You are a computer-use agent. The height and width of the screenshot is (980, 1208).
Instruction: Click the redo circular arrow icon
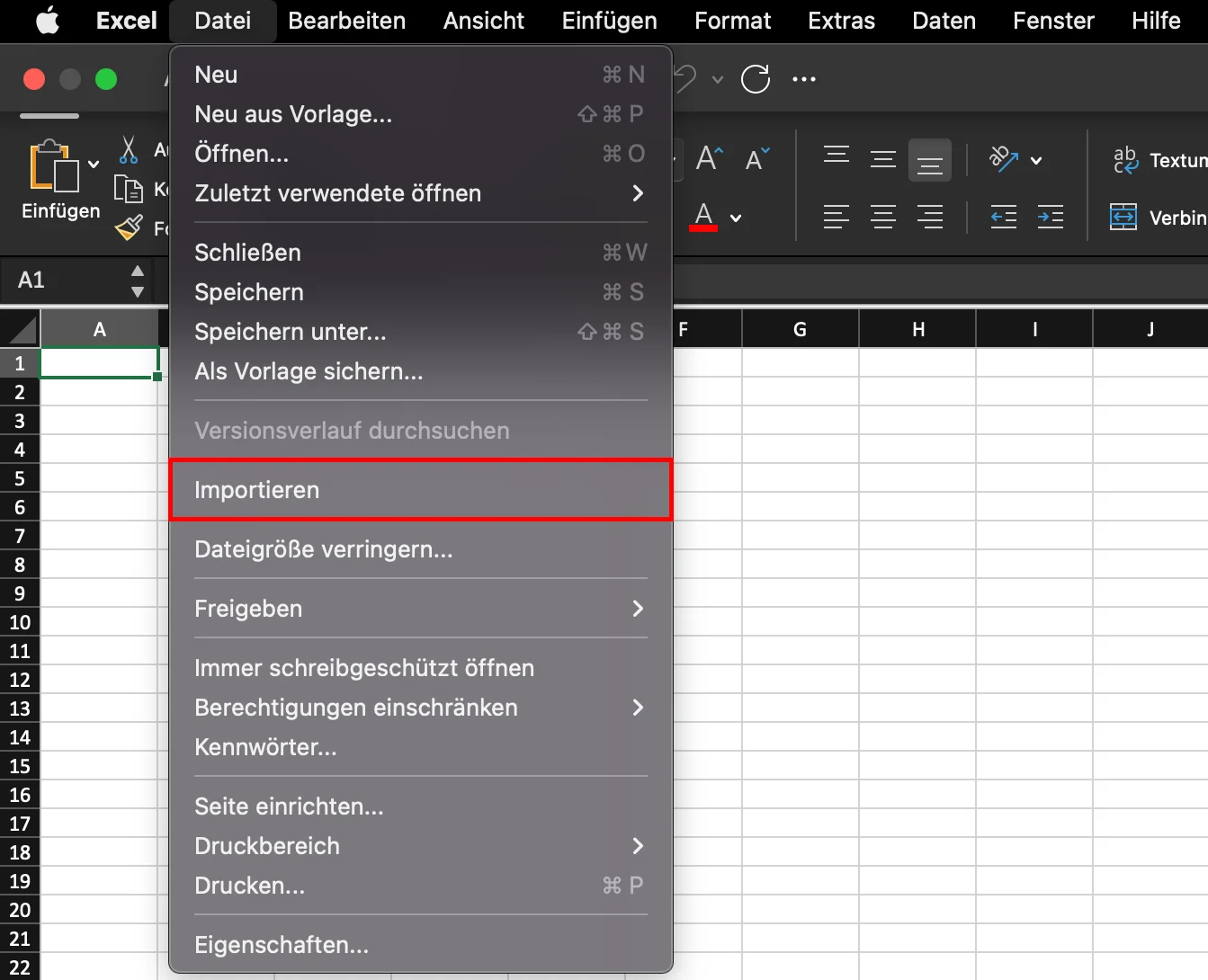tap(756, 79)
